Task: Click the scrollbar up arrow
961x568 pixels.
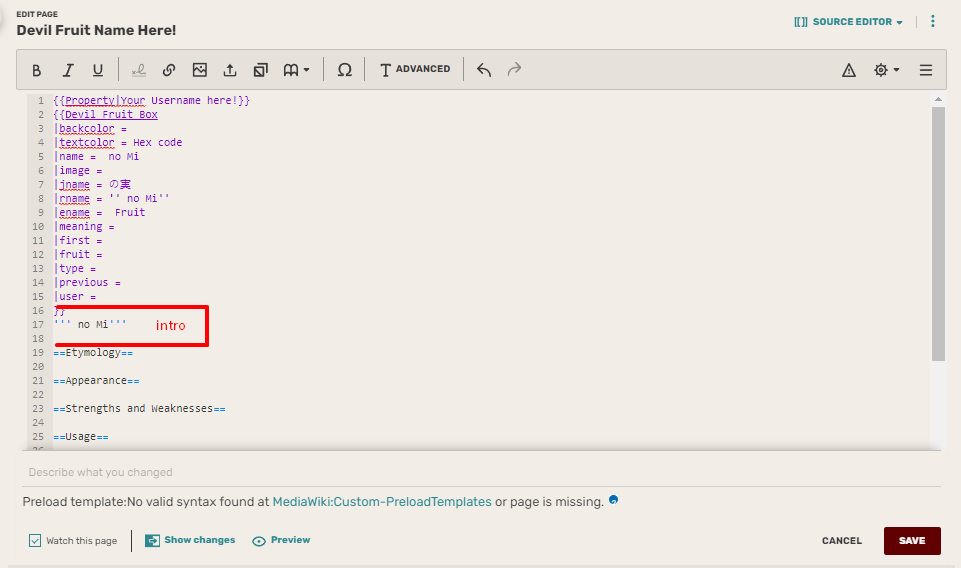Action: [x=938, y=99]
